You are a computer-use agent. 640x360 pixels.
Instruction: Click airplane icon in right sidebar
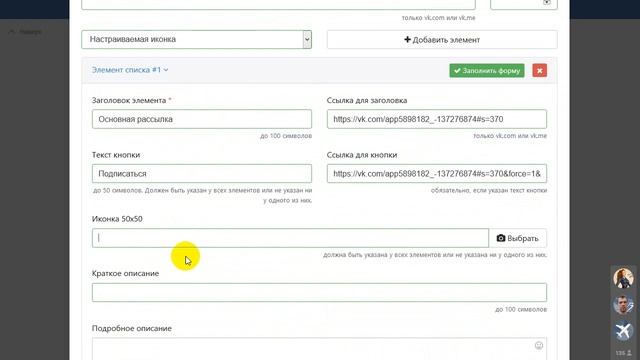623,331
